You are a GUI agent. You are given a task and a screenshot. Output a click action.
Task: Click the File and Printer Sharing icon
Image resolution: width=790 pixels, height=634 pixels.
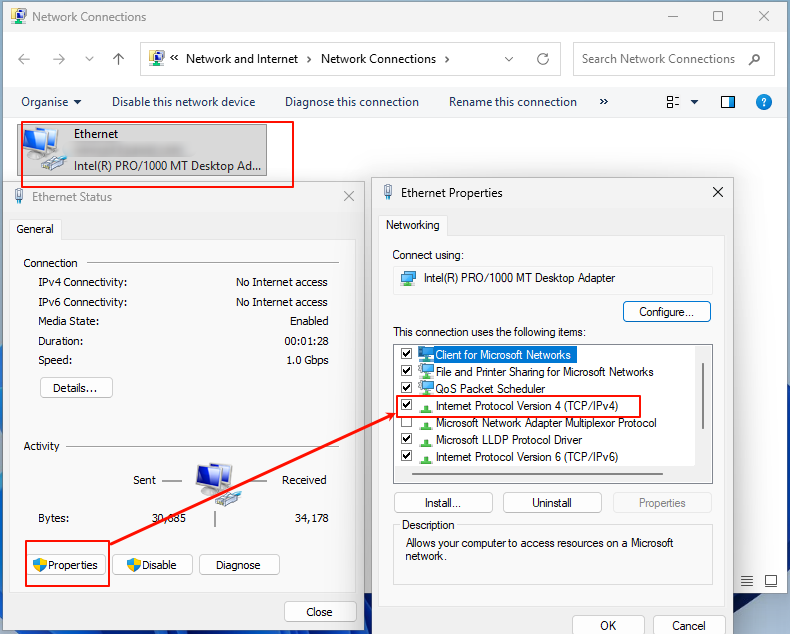pyautogui.click(x=426, y=371)
